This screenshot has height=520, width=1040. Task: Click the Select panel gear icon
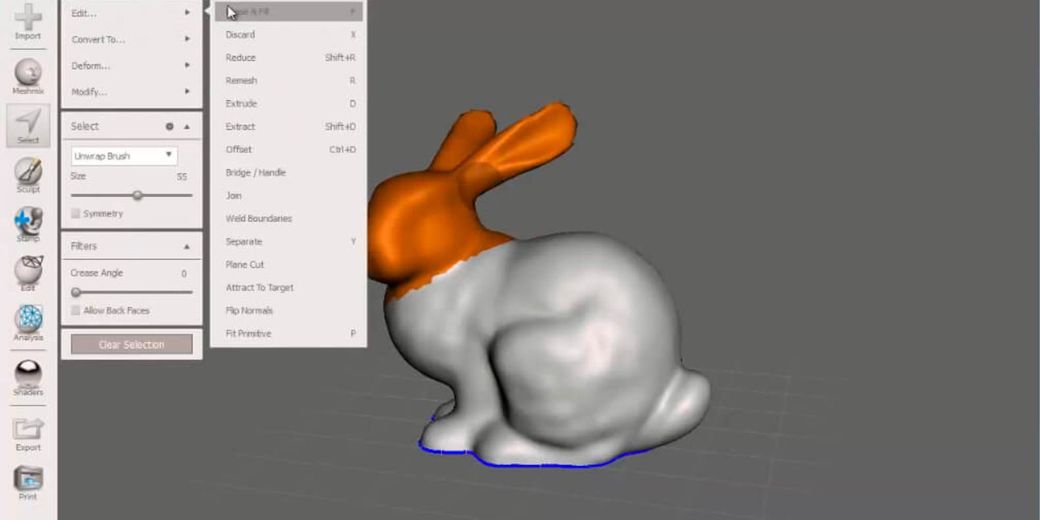169,127
